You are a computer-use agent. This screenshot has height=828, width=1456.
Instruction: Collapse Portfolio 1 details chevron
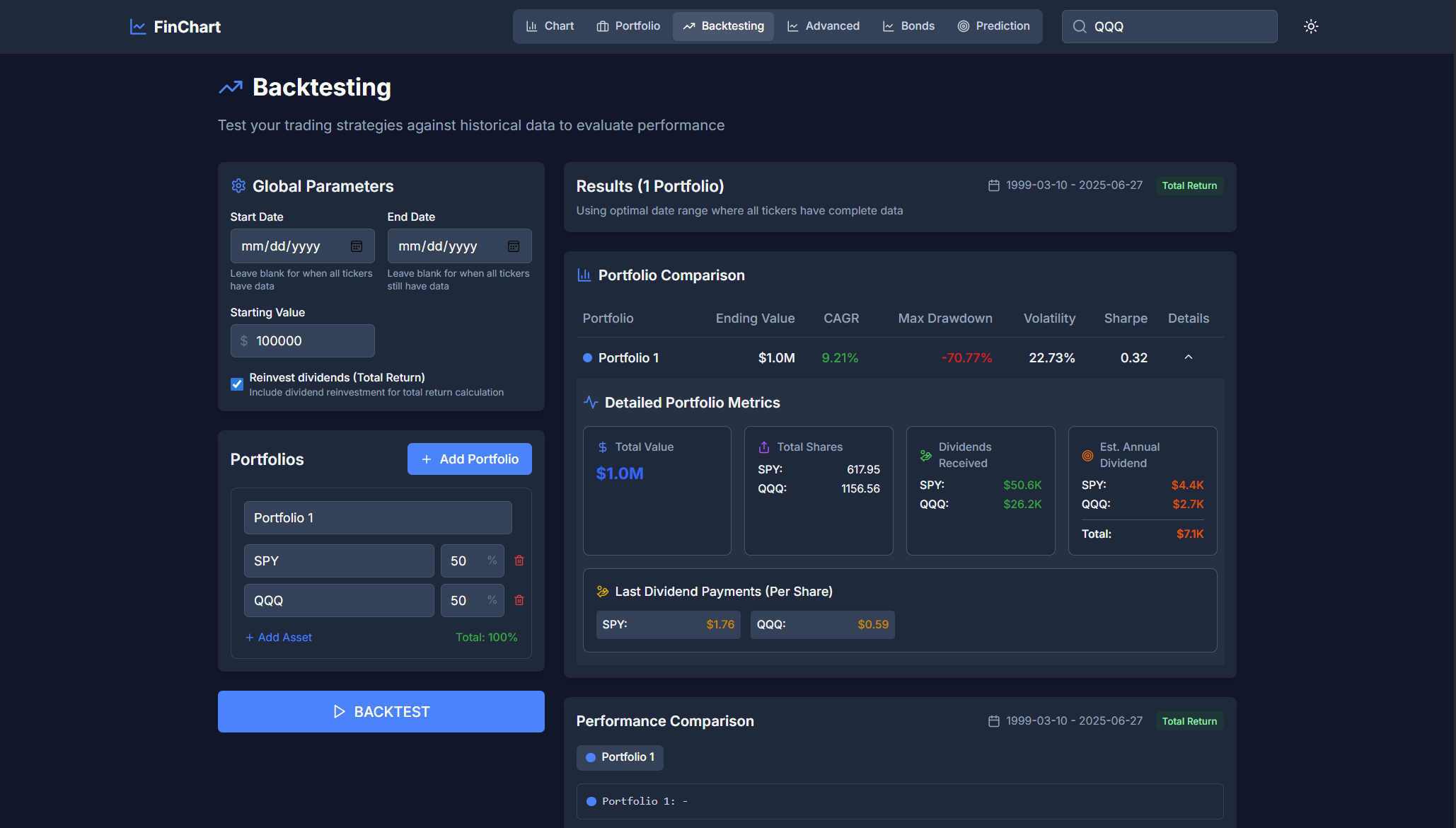(x=1189, y=357)
